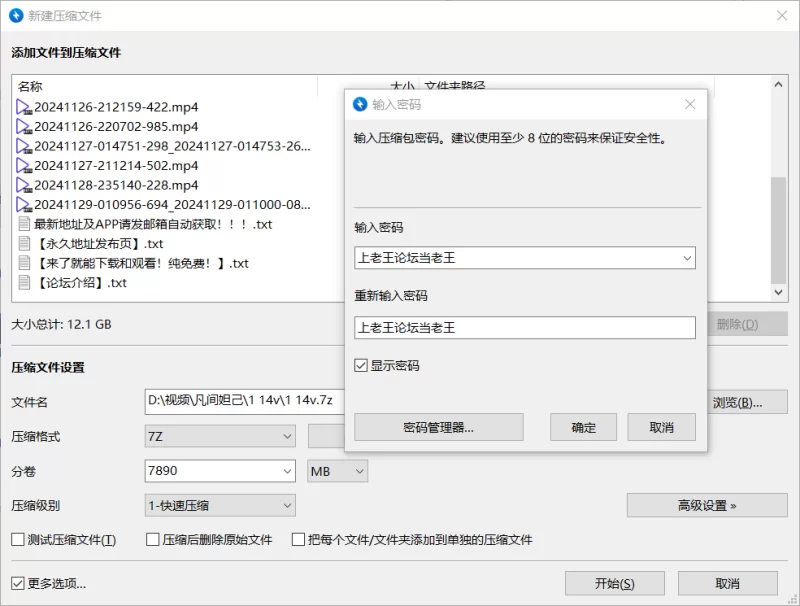Close the 输入密码 dialog with X
Image resolution: width=800 pixels, height=606 pixels.
click(690, 104)
